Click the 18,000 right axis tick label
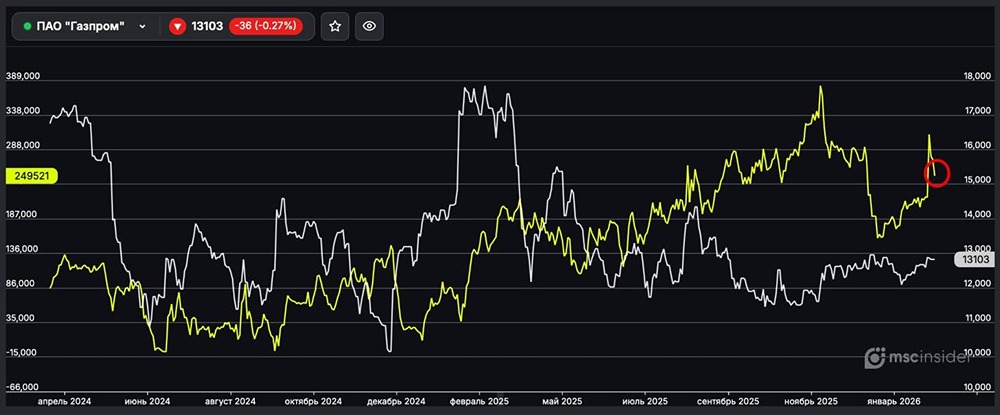This screenshot has width=1000, height=415. [x=976, y=76]
